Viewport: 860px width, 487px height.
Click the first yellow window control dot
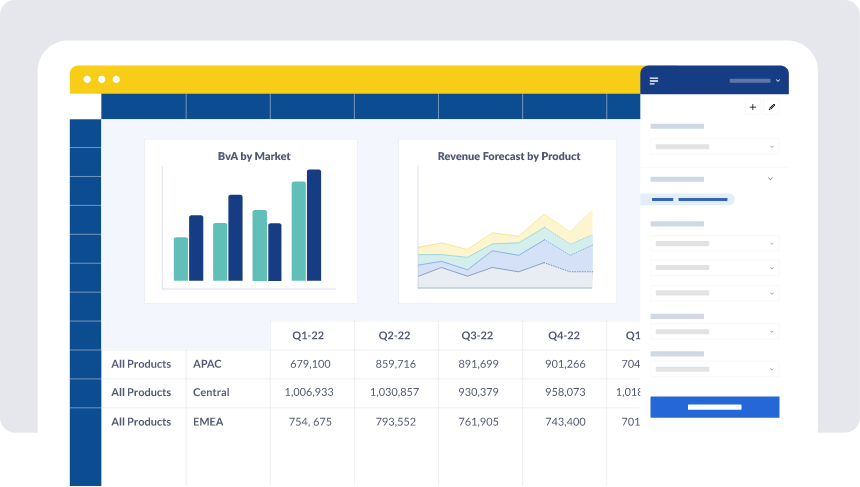(x=87, y=80)
